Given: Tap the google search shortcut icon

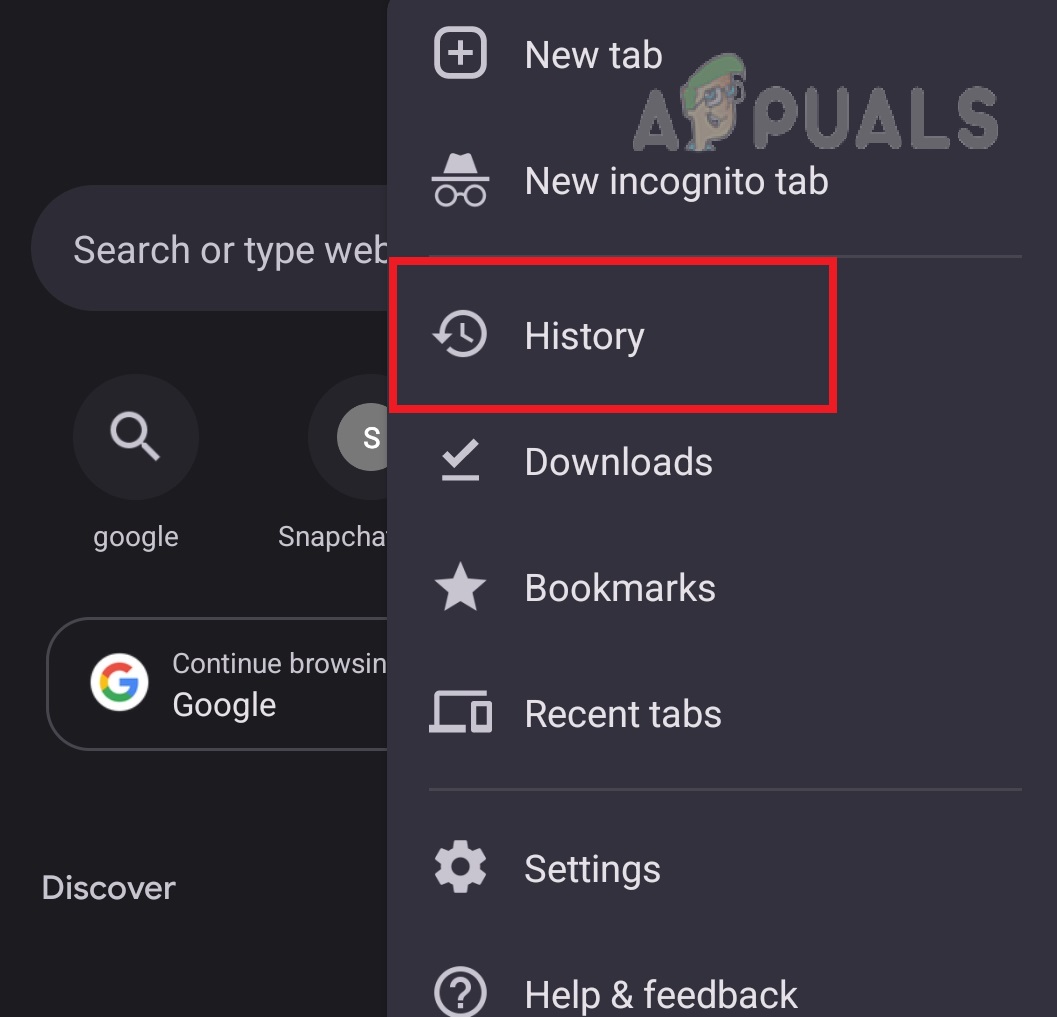Looking at the screenshot, I should click(x=135, y=437).
